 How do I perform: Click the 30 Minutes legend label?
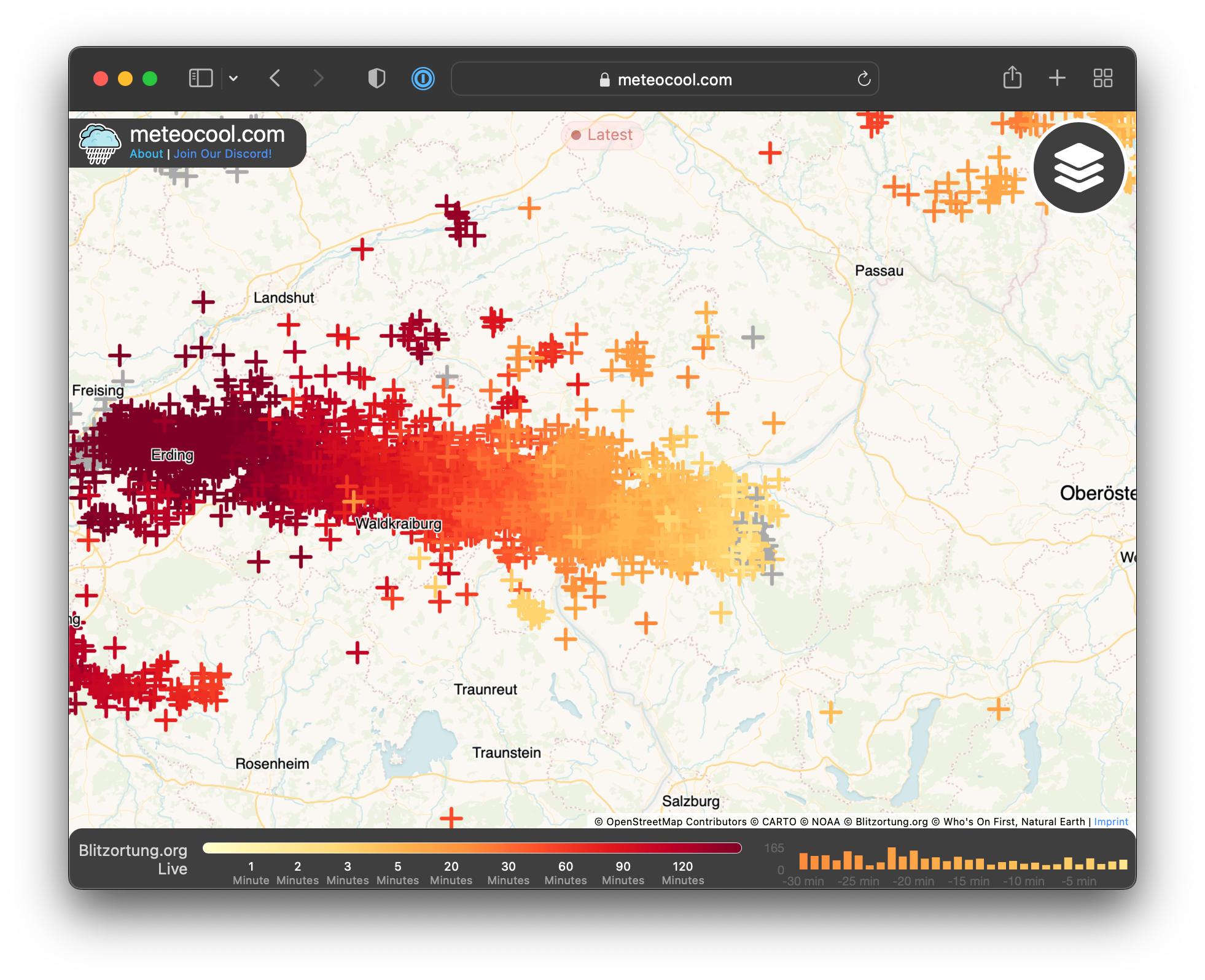tap(508, 873)
